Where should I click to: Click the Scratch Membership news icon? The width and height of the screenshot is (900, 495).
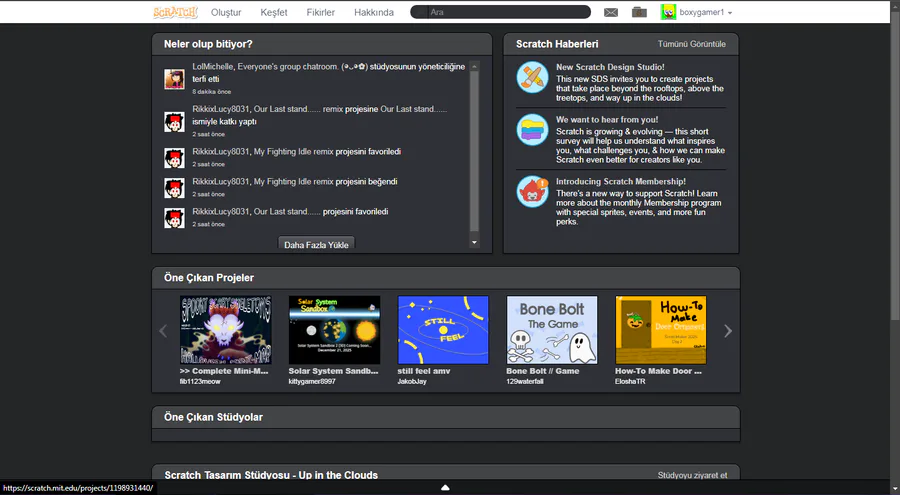[532, 192]
